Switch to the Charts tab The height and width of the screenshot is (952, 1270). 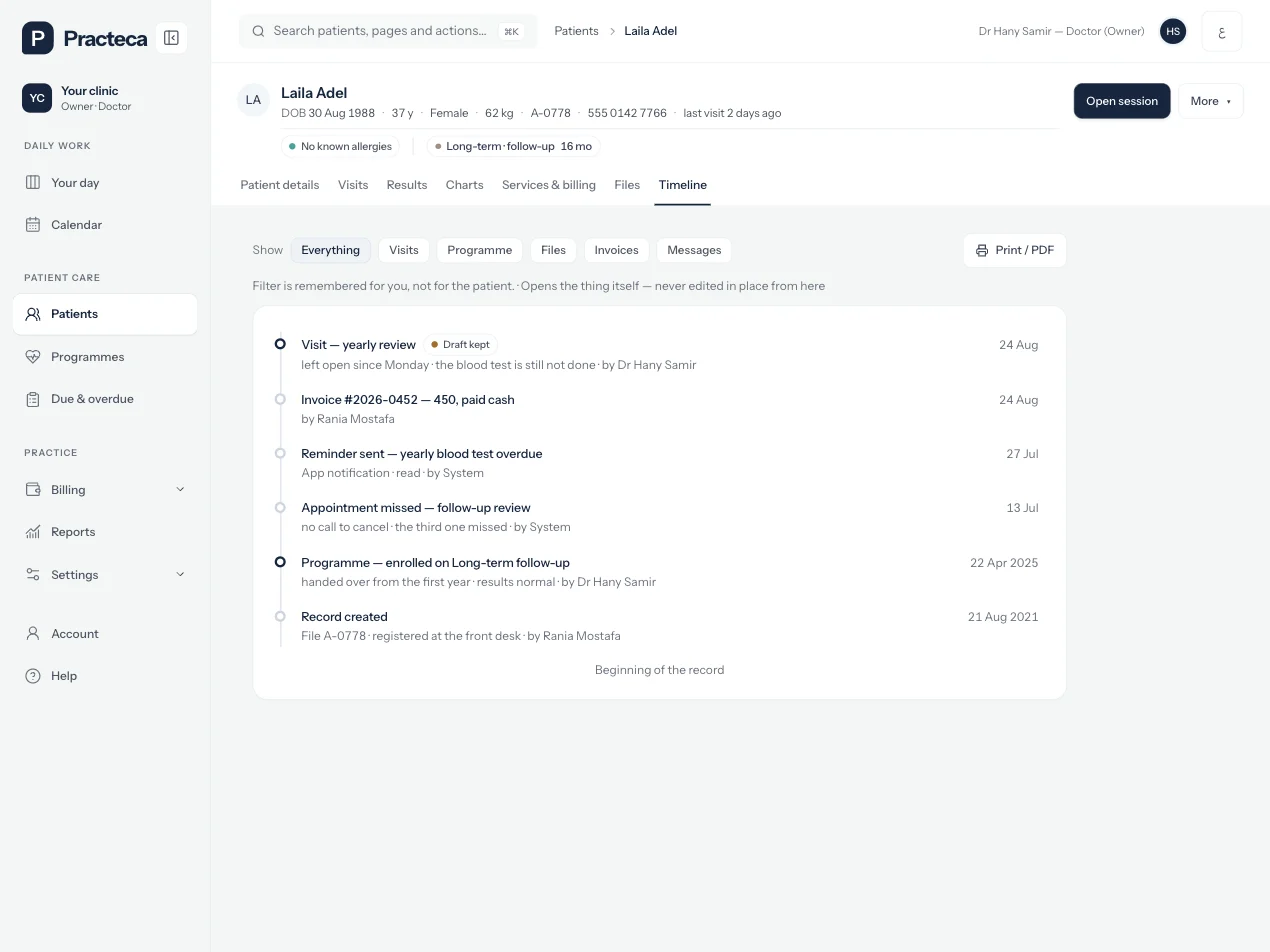point(465,185)
